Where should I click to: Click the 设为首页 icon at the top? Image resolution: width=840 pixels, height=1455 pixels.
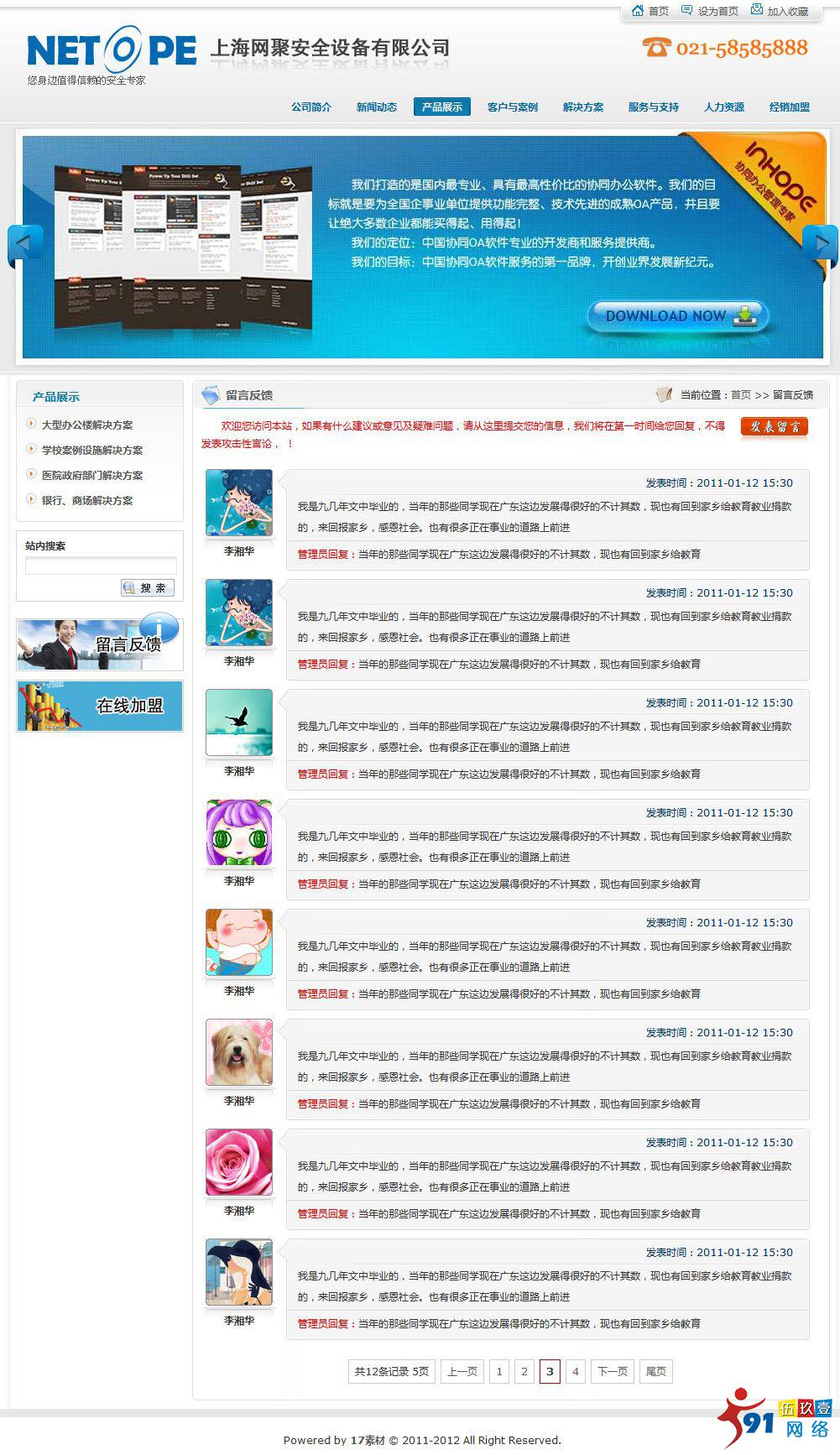click(x=686, y=10)
